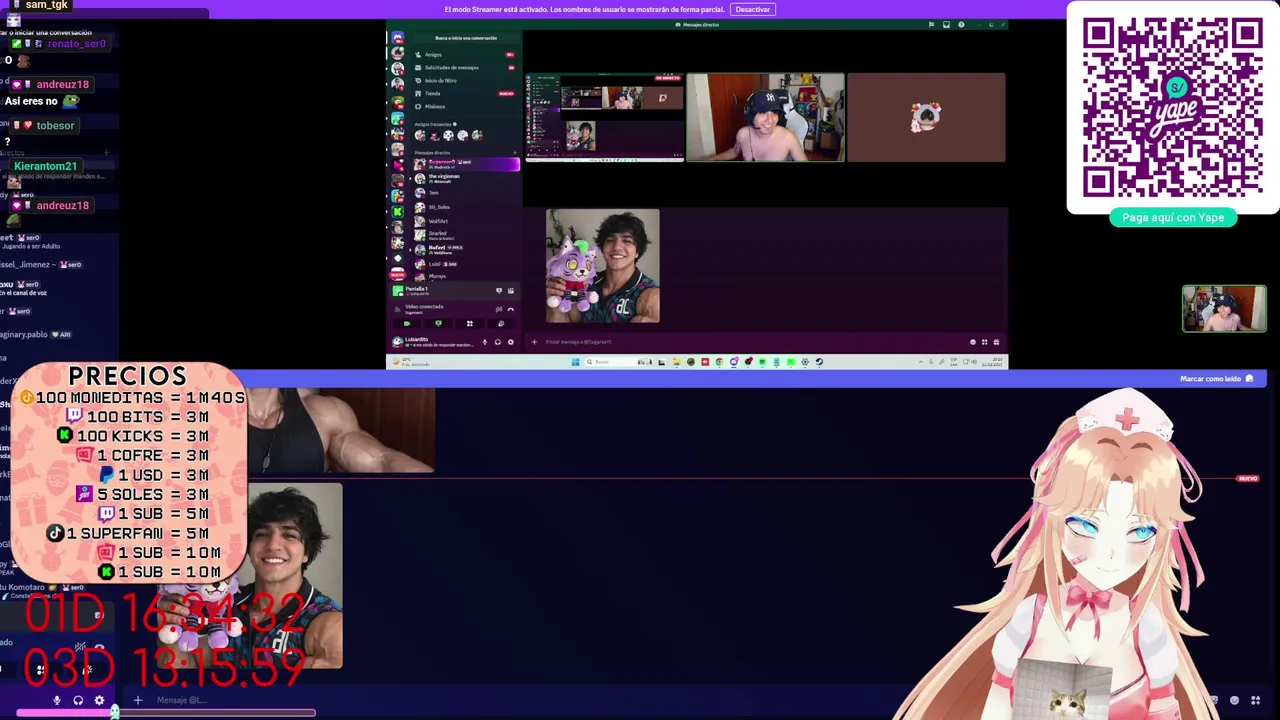Open muscular arm image in large chat
This screenshot has height=720, width=1280.
point(341,430)
